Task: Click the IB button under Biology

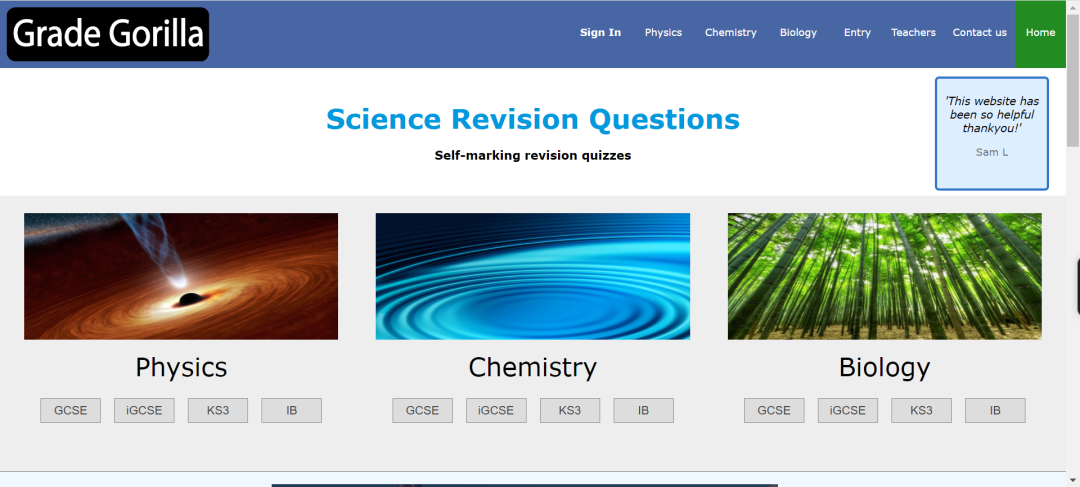Action: click(995, 411)
